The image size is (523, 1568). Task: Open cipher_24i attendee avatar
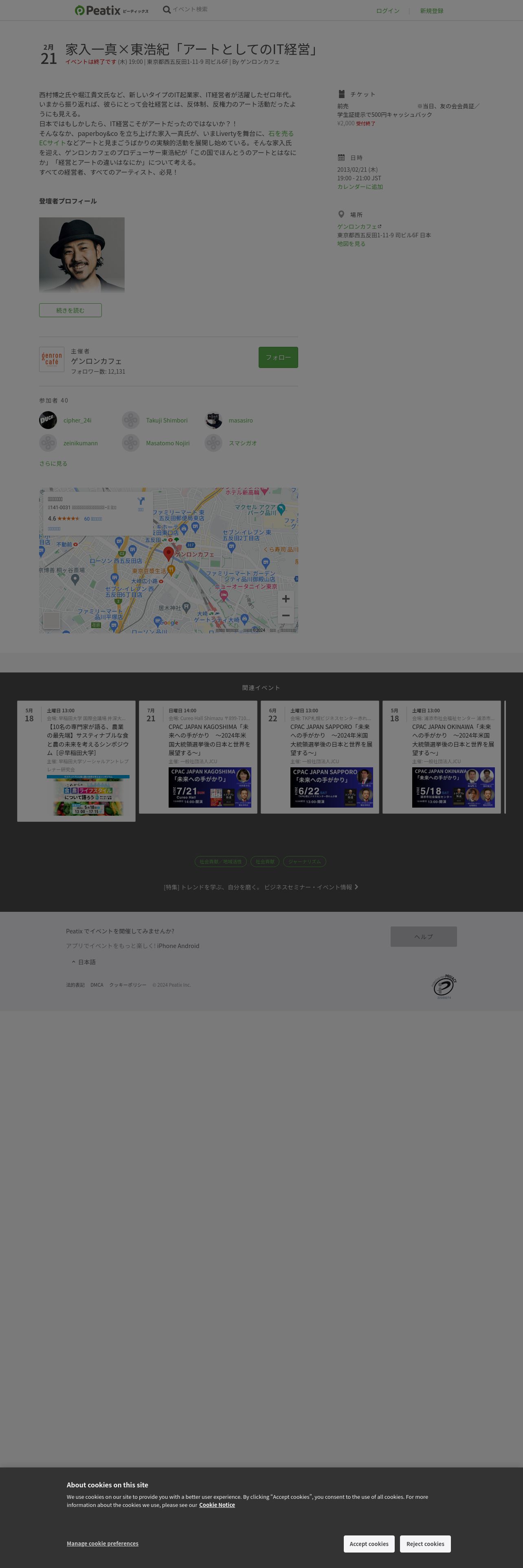coord(48,420)
